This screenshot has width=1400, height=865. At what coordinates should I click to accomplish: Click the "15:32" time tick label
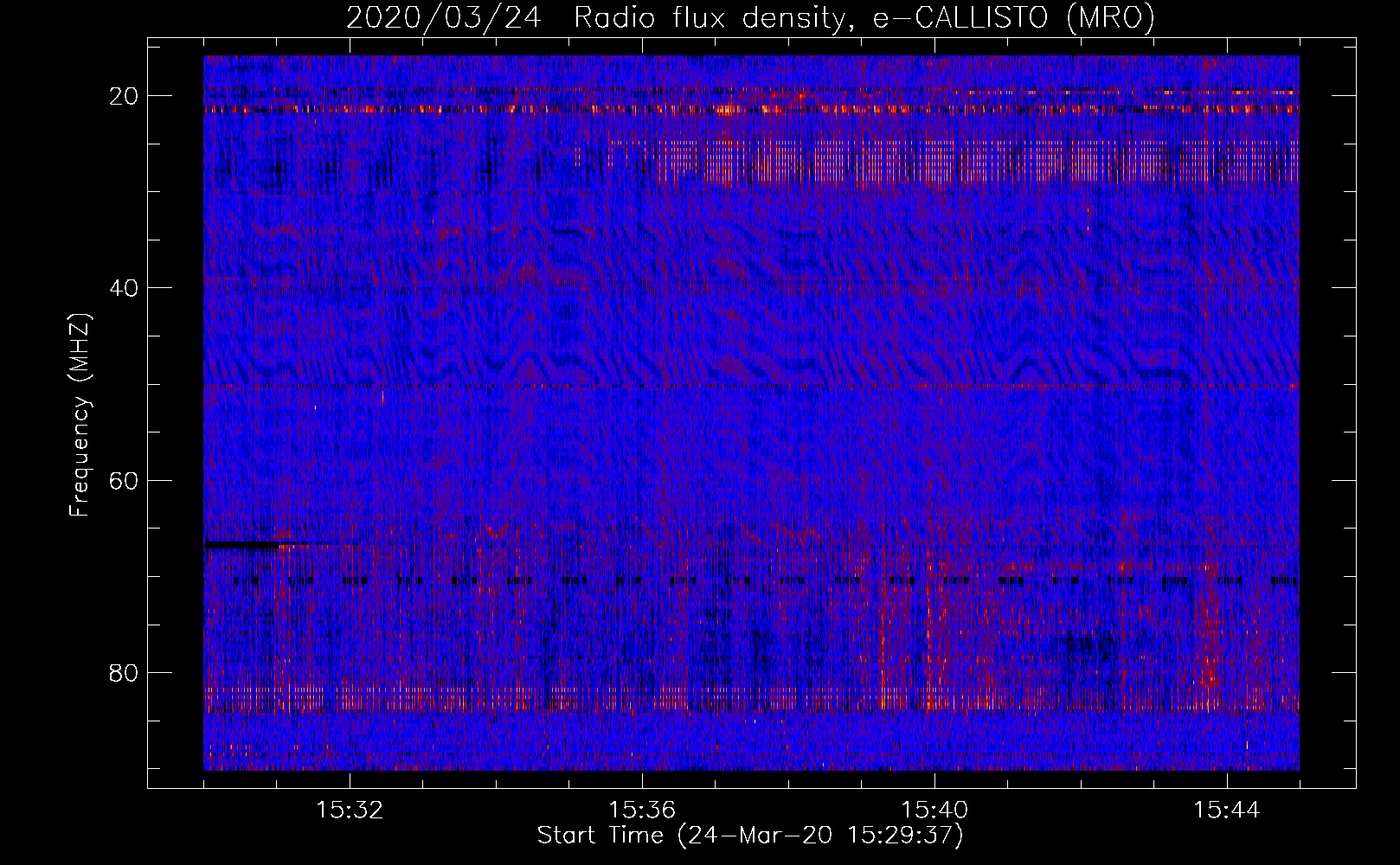[350, 811]
